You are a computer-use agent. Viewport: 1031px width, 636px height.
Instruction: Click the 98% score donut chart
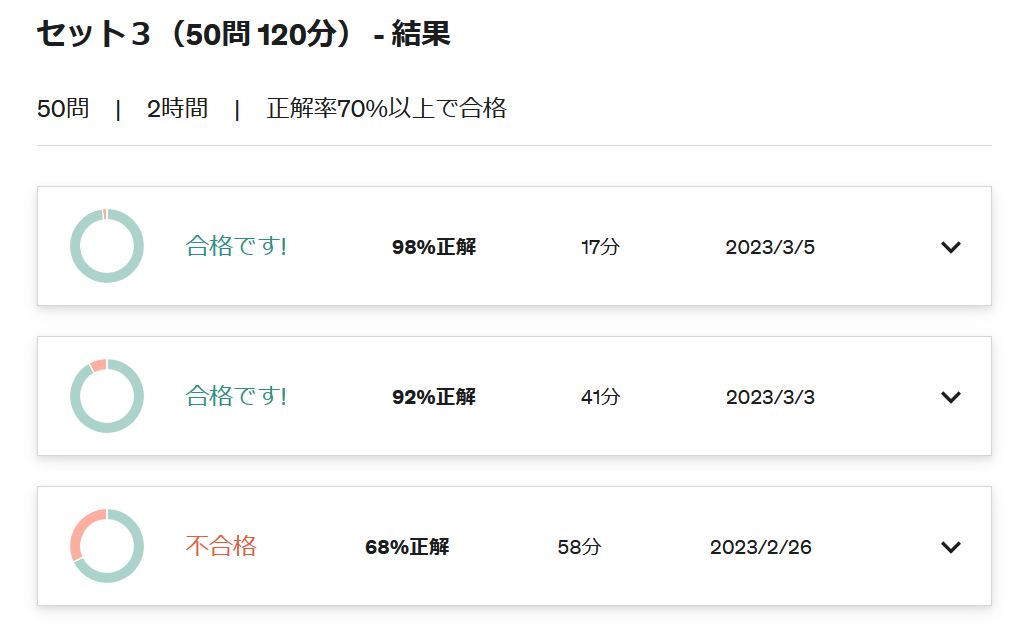click(107, 246)
